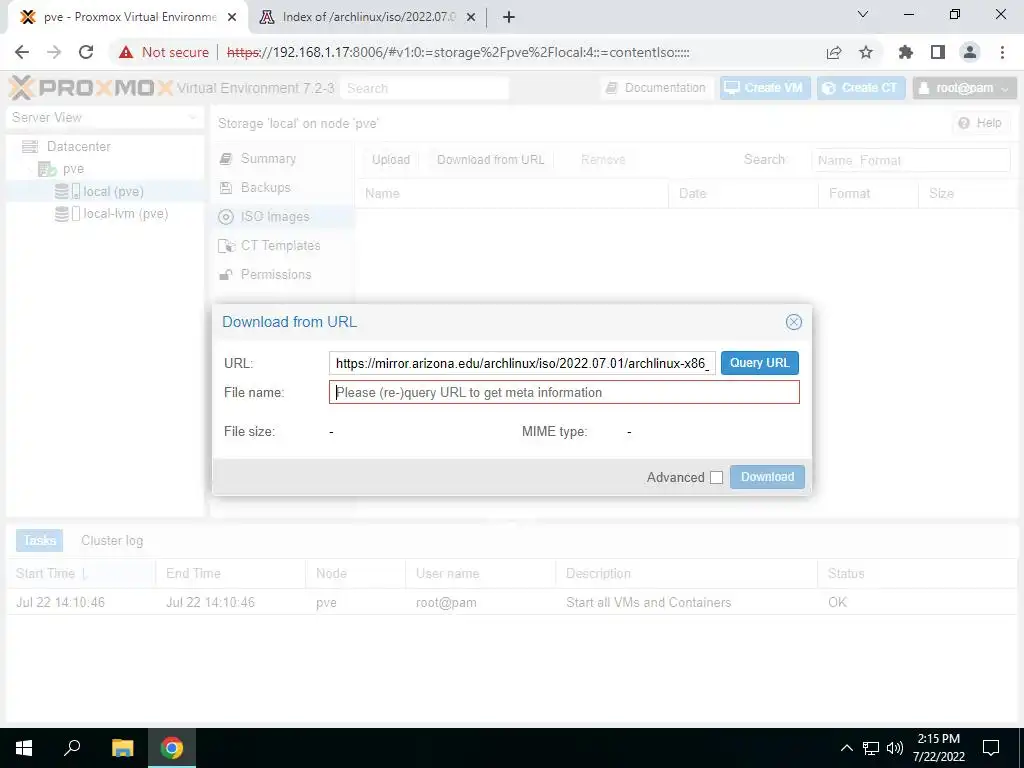Viewport: 1024px width, 768px height.
Task: Open Chrome profile avatar
Action: pos(970,52)
